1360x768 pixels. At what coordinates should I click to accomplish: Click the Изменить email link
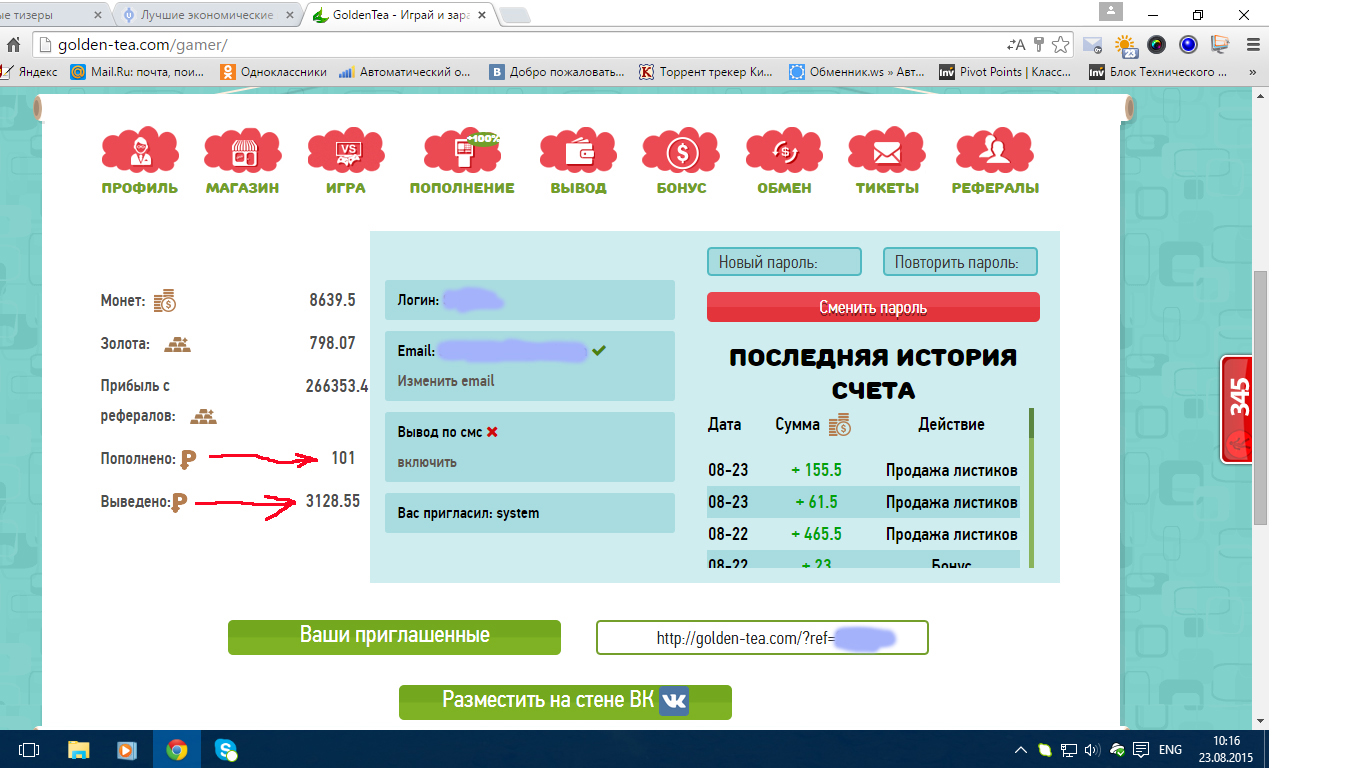click(x=446, y=381)
